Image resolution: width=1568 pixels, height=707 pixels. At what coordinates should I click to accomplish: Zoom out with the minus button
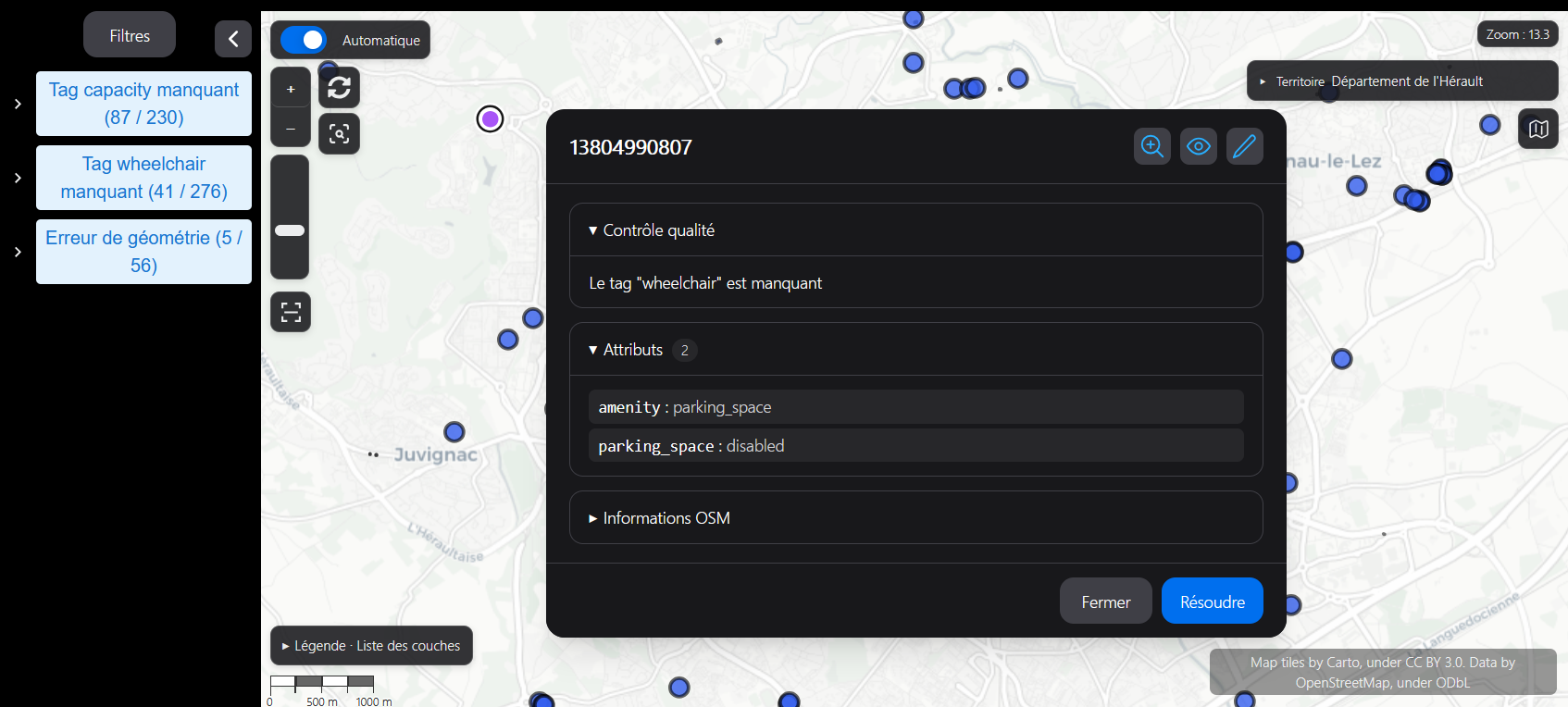pos(291,129)
